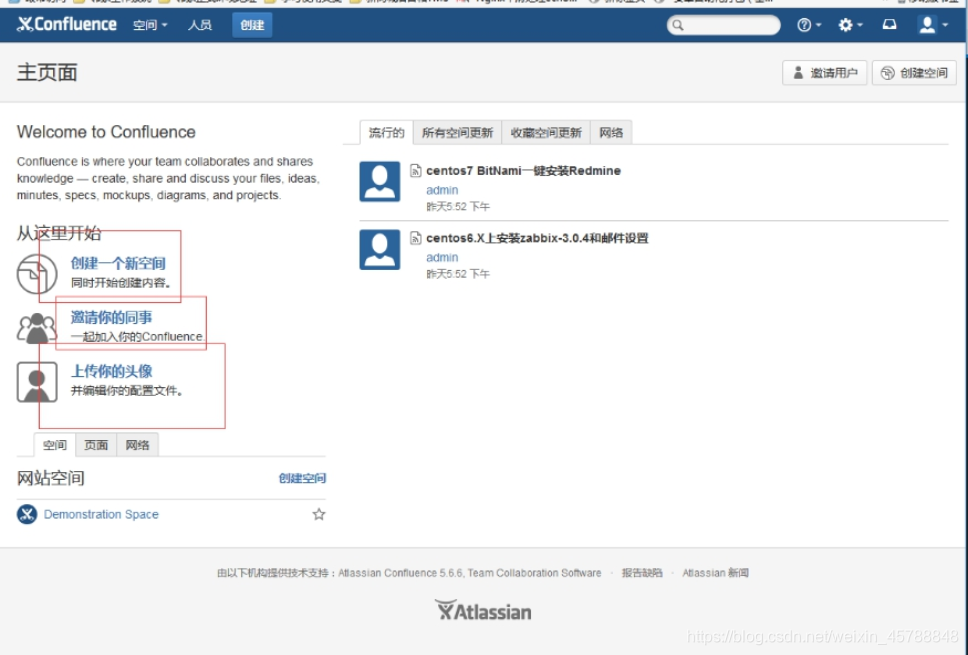Open the 空间 dropdown menu

(x=150, y=25)
